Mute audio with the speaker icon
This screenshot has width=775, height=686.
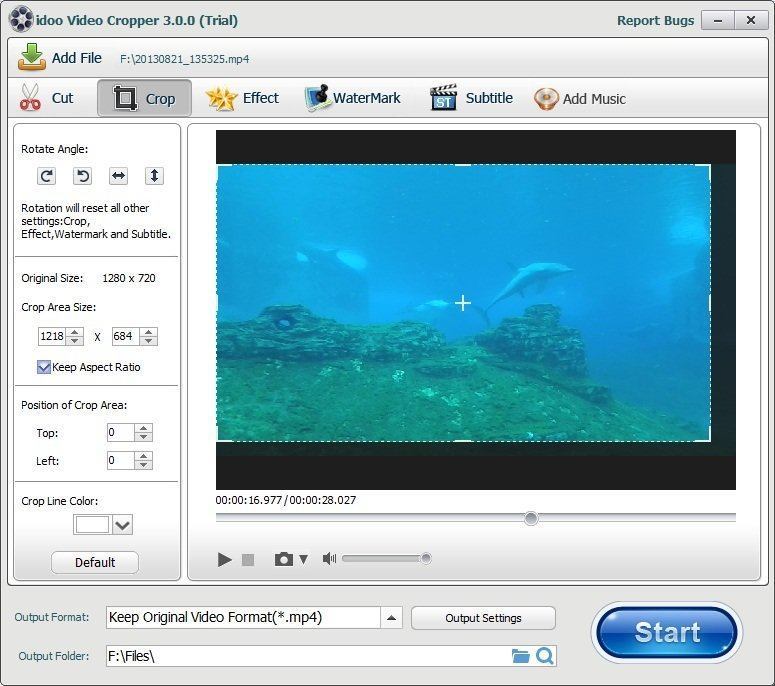click(x=329, y=558)
